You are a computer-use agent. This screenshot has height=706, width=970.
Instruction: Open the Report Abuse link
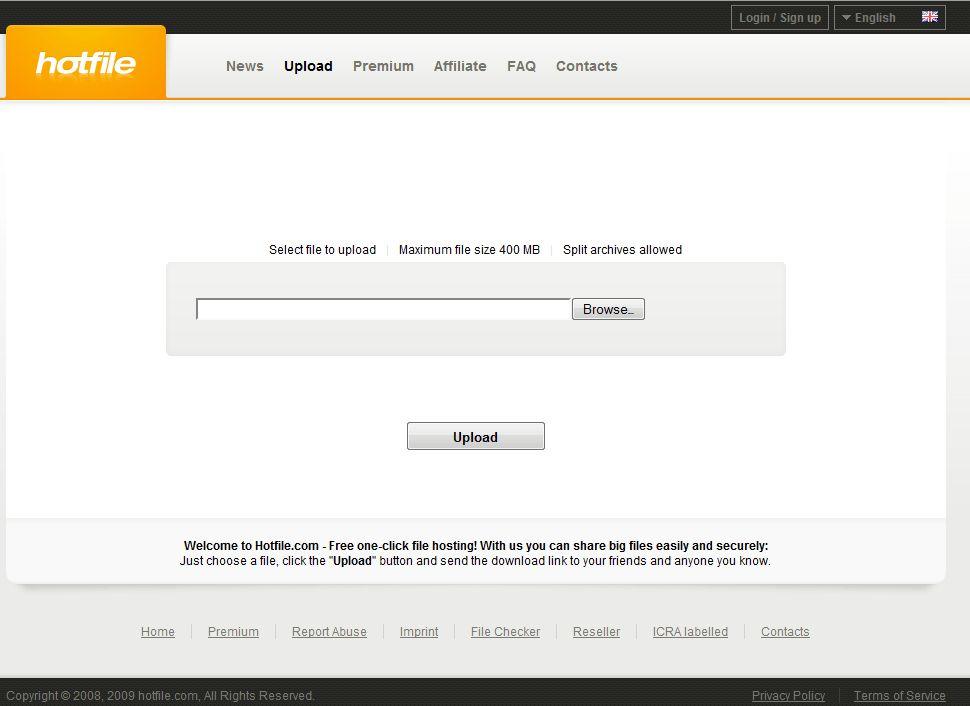[329, 632]
